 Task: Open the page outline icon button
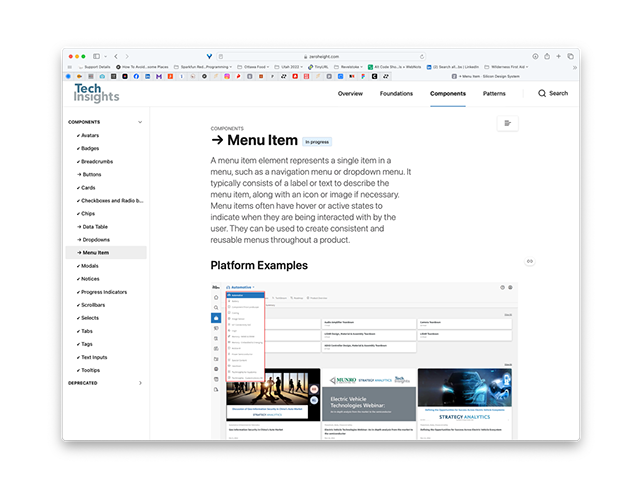(x=508, y=123)
